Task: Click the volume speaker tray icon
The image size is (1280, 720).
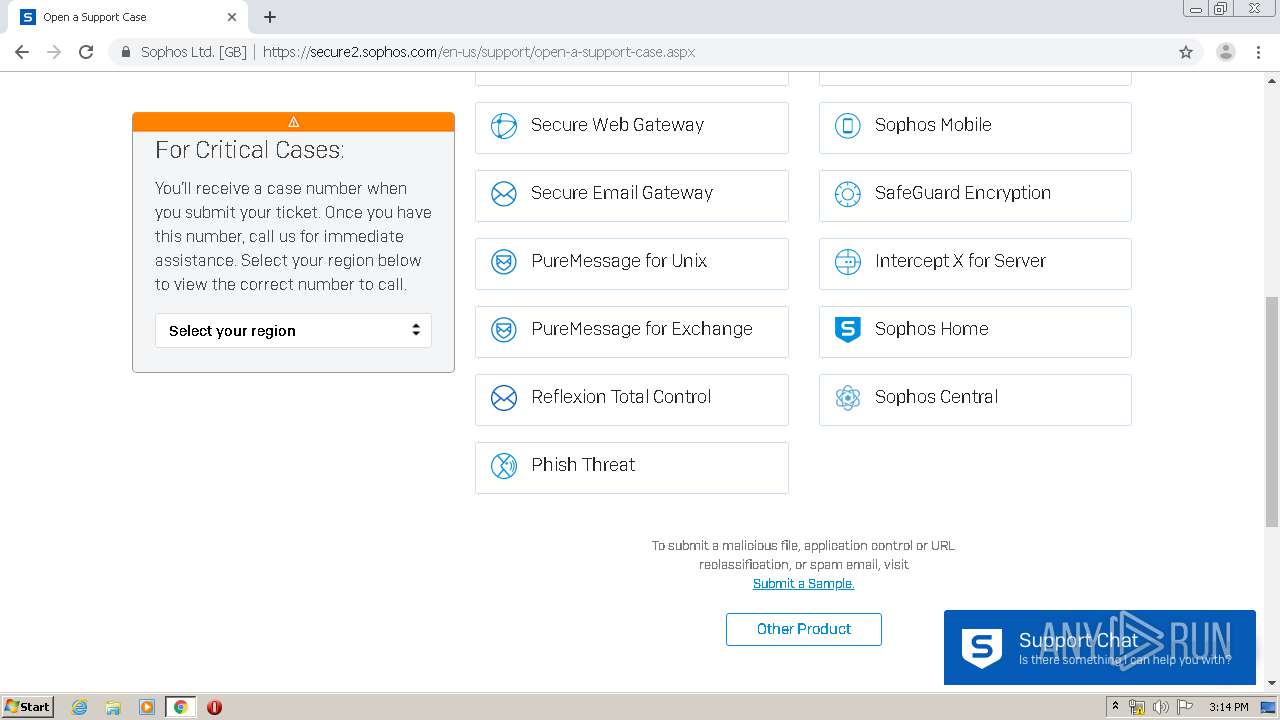Action: pos(1161,707)
